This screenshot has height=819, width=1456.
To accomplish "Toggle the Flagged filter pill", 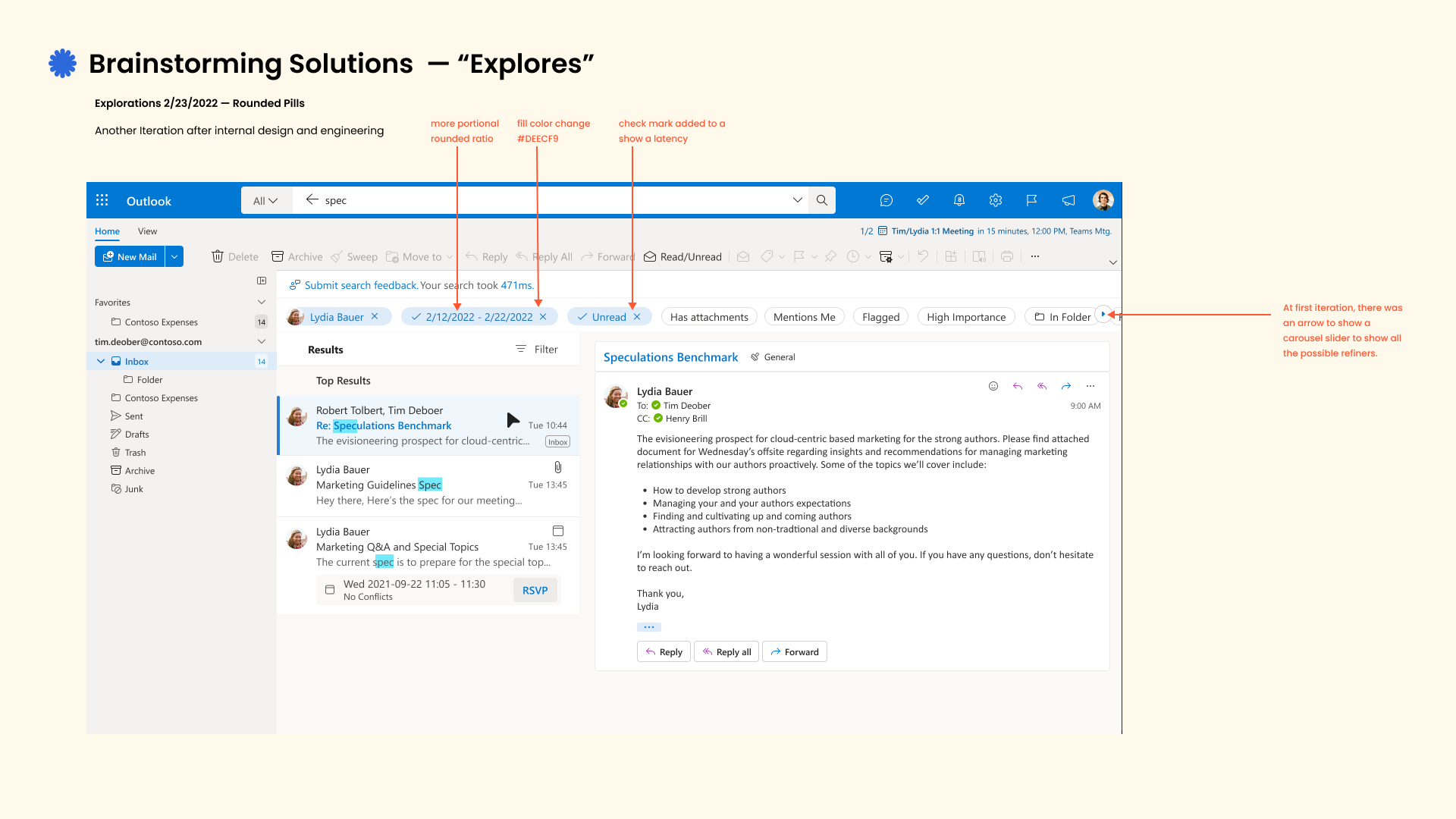I will pos(880,317).
